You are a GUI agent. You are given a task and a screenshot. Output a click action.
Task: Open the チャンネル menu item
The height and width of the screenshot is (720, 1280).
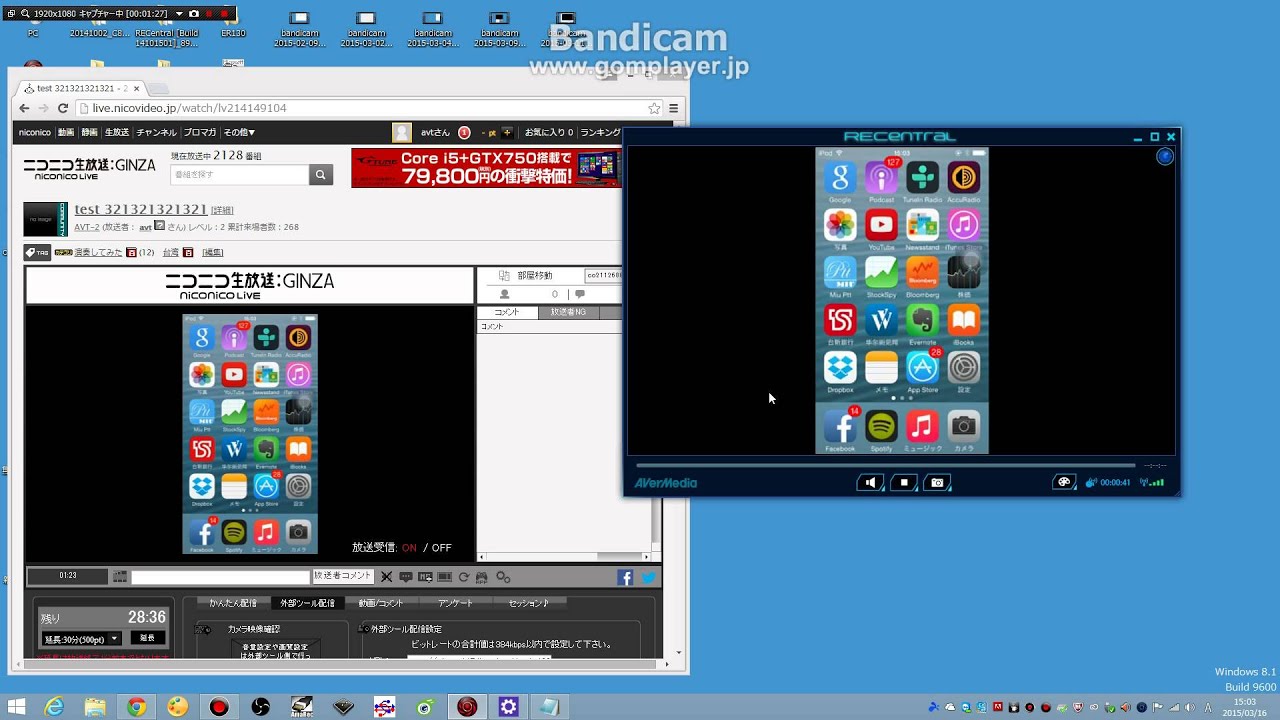tap(156, 132)
